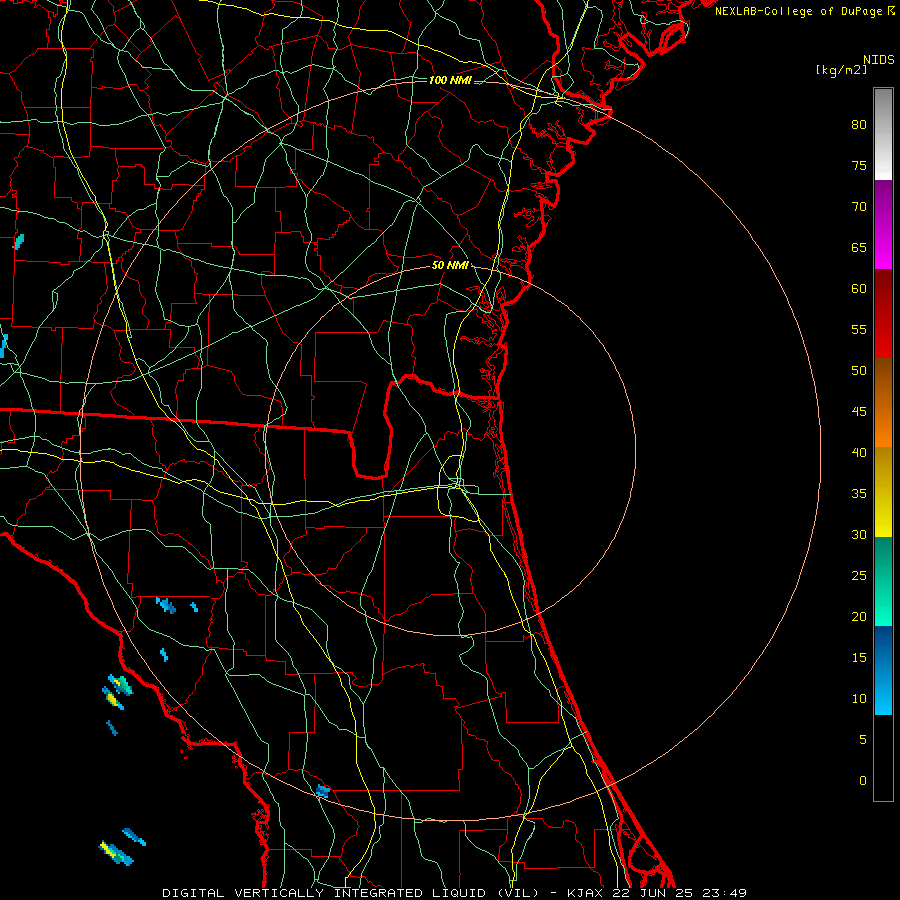Select the 30 value on the color scale
This screenshot has height=900, width=900.
click(859, 534)
